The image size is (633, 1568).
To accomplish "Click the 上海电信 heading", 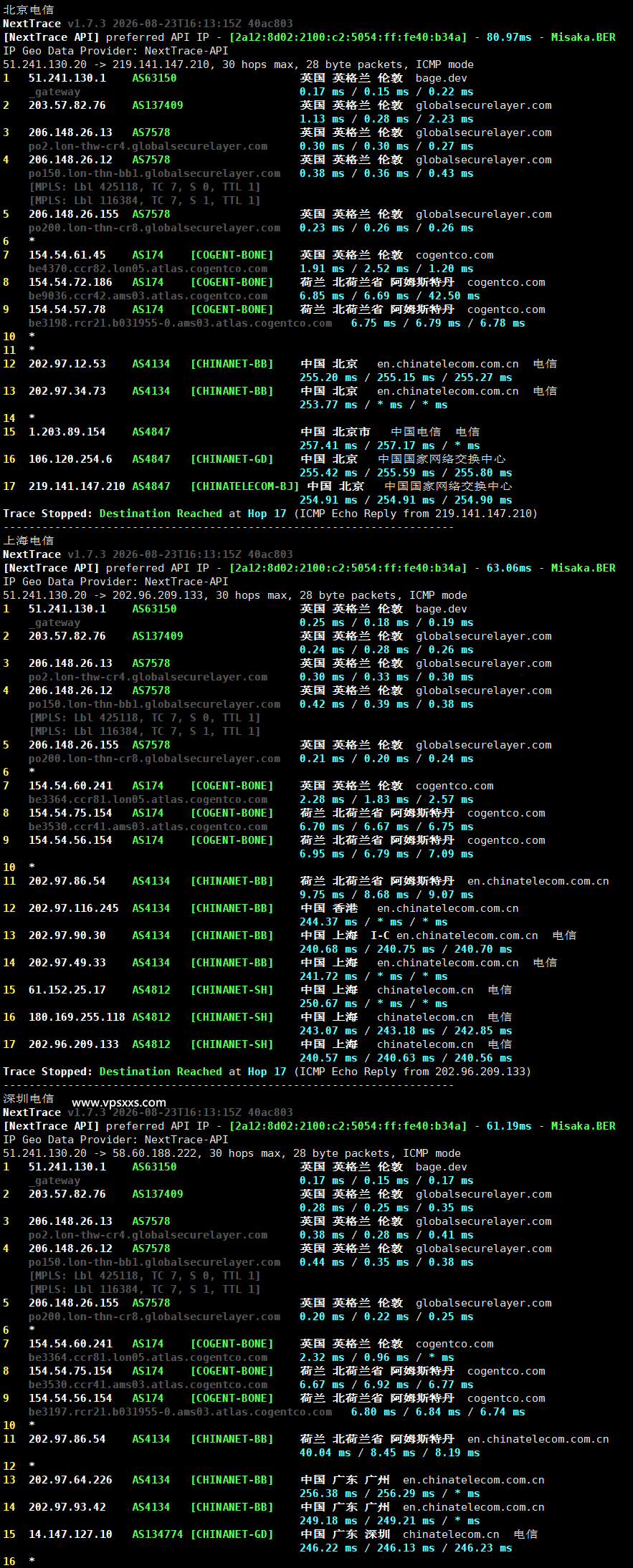I will [x=29, y=541].
